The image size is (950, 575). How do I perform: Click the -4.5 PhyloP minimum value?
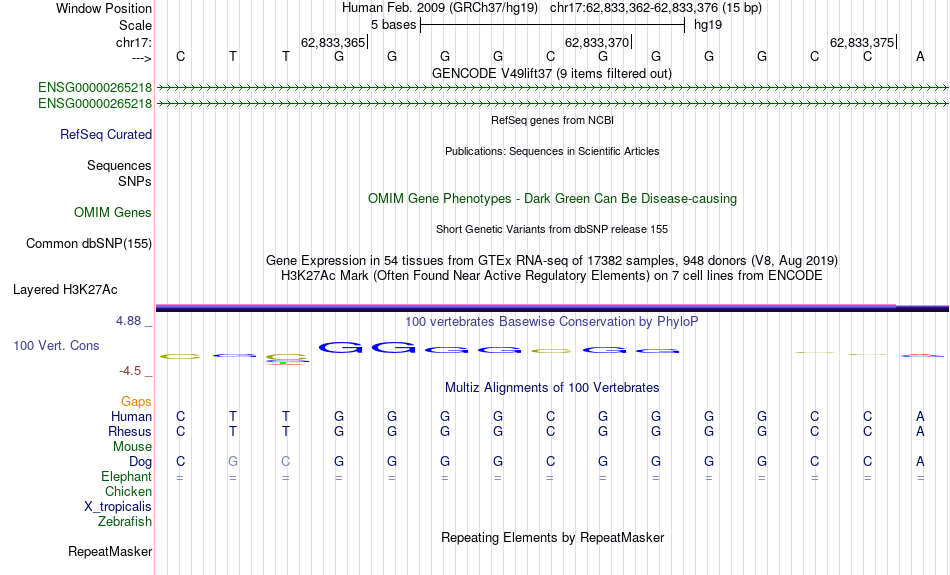[x=130, y=370]
